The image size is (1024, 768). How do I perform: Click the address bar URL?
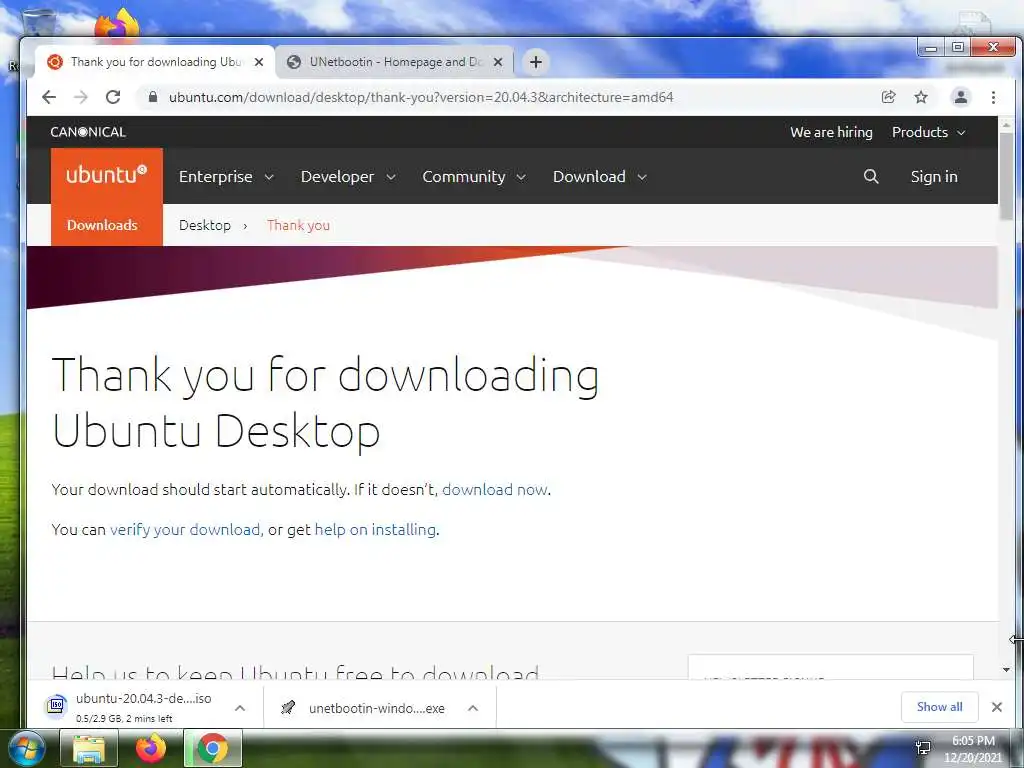[421, 97]
